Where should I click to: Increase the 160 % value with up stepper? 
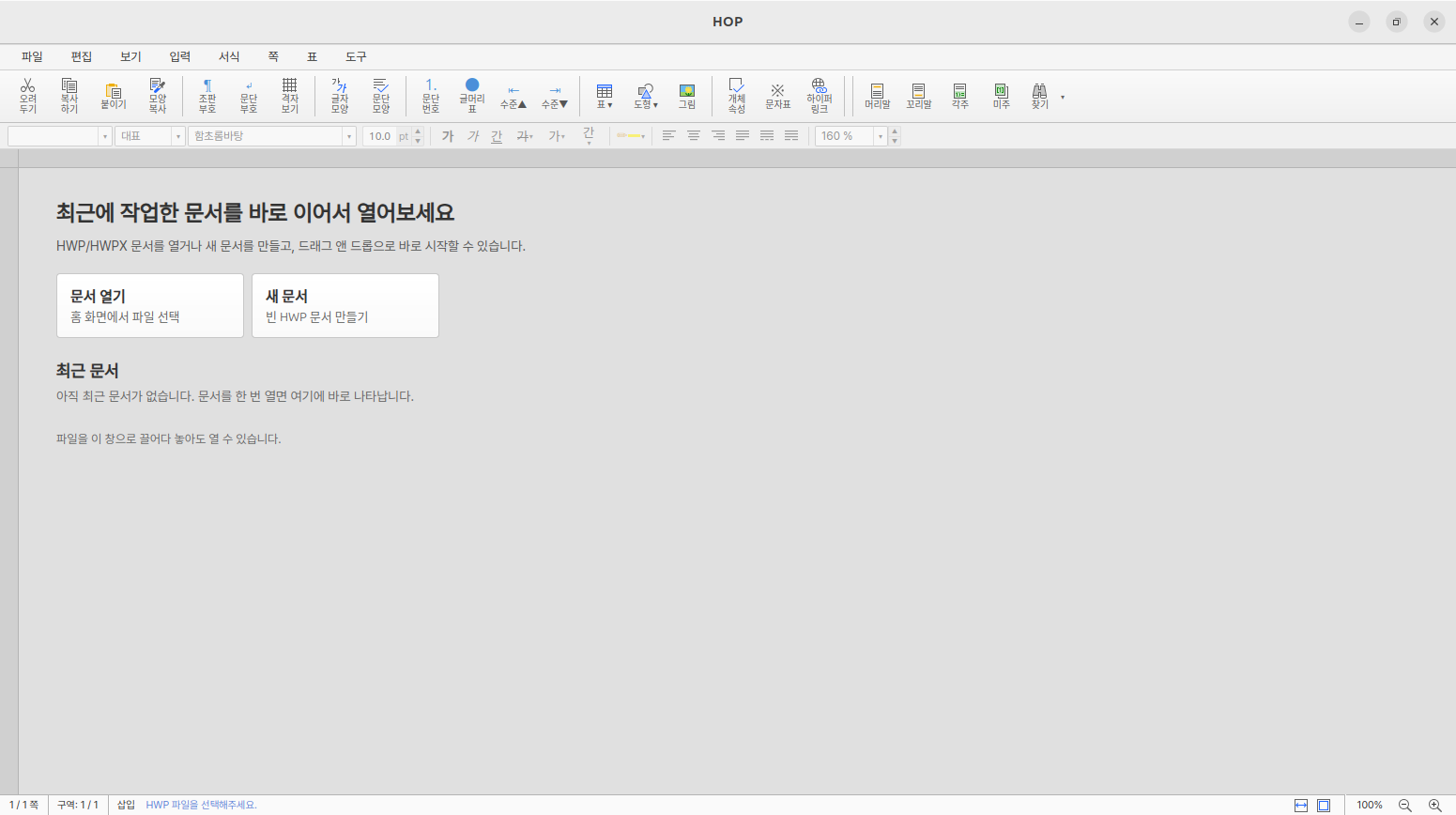895,131
